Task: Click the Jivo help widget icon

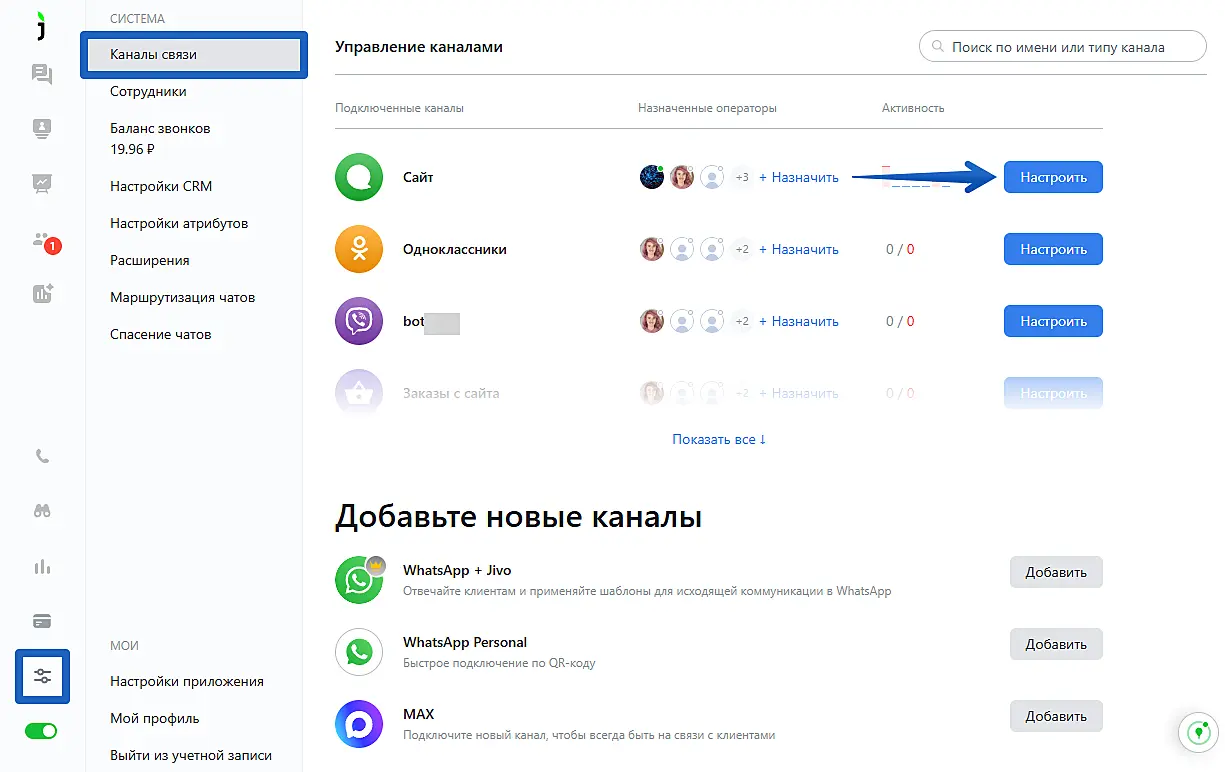Action: point(1195,732)
